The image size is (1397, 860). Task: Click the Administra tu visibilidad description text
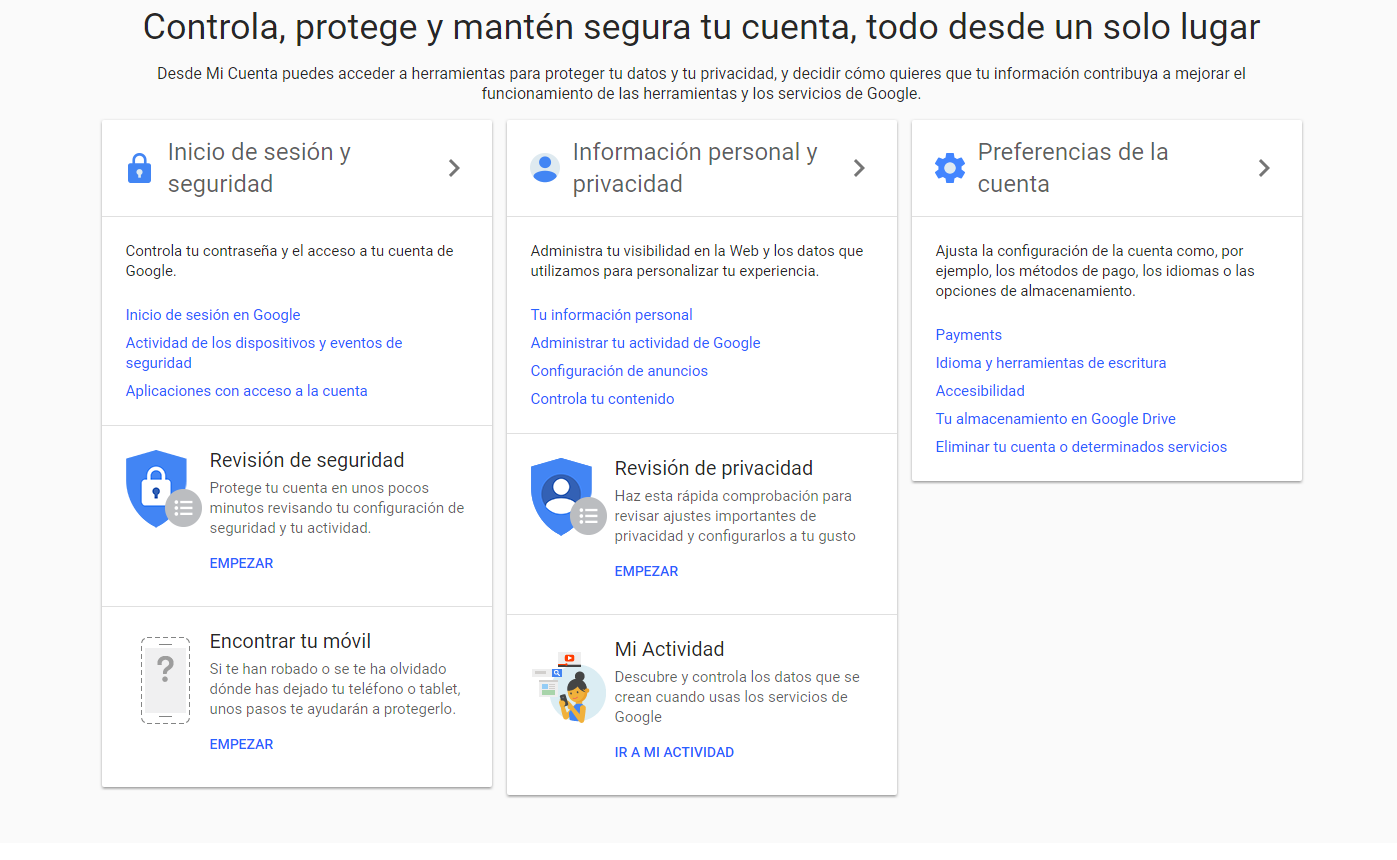click(x=697, y=261)
